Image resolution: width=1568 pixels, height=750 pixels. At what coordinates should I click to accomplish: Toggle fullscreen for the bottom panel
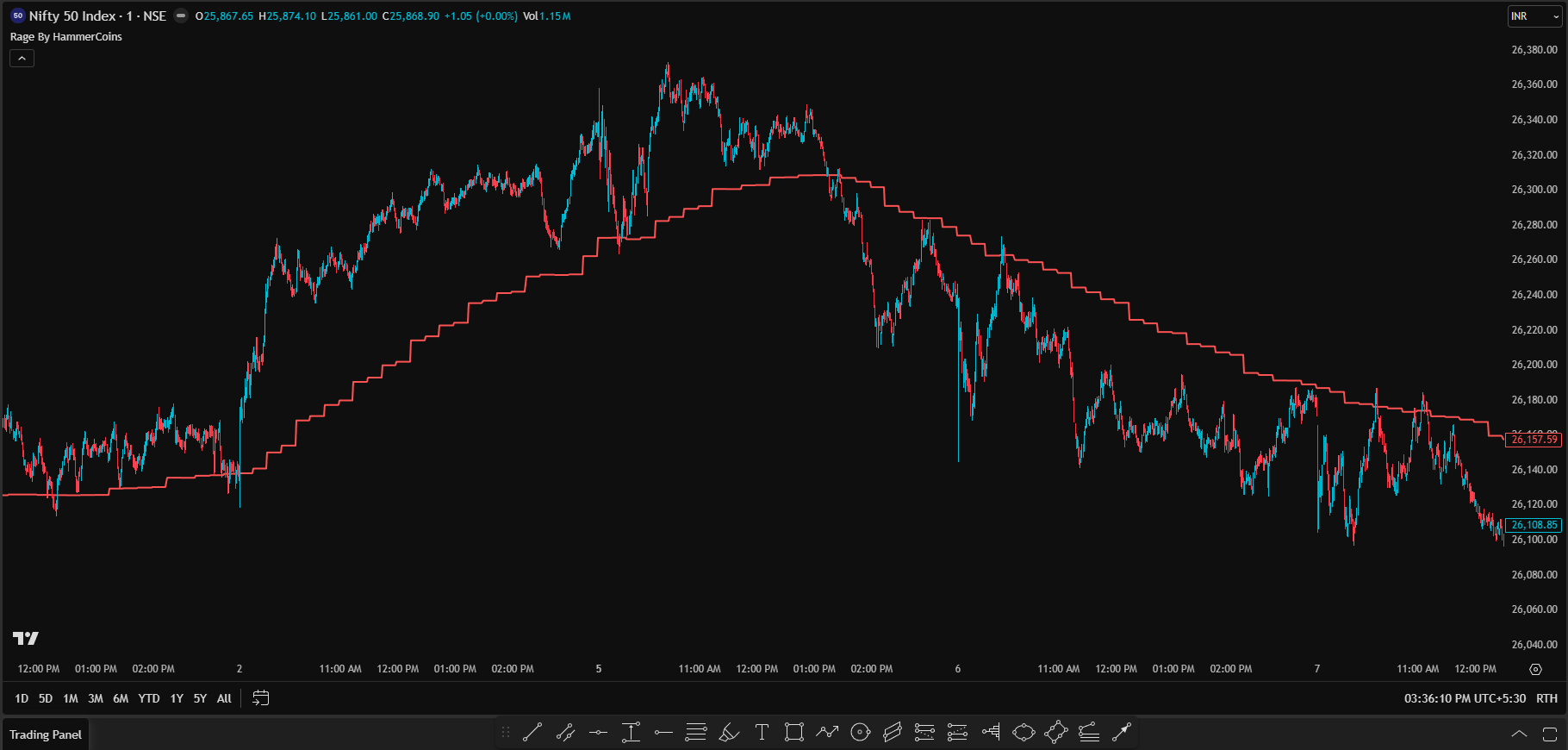pos(1549,734)
